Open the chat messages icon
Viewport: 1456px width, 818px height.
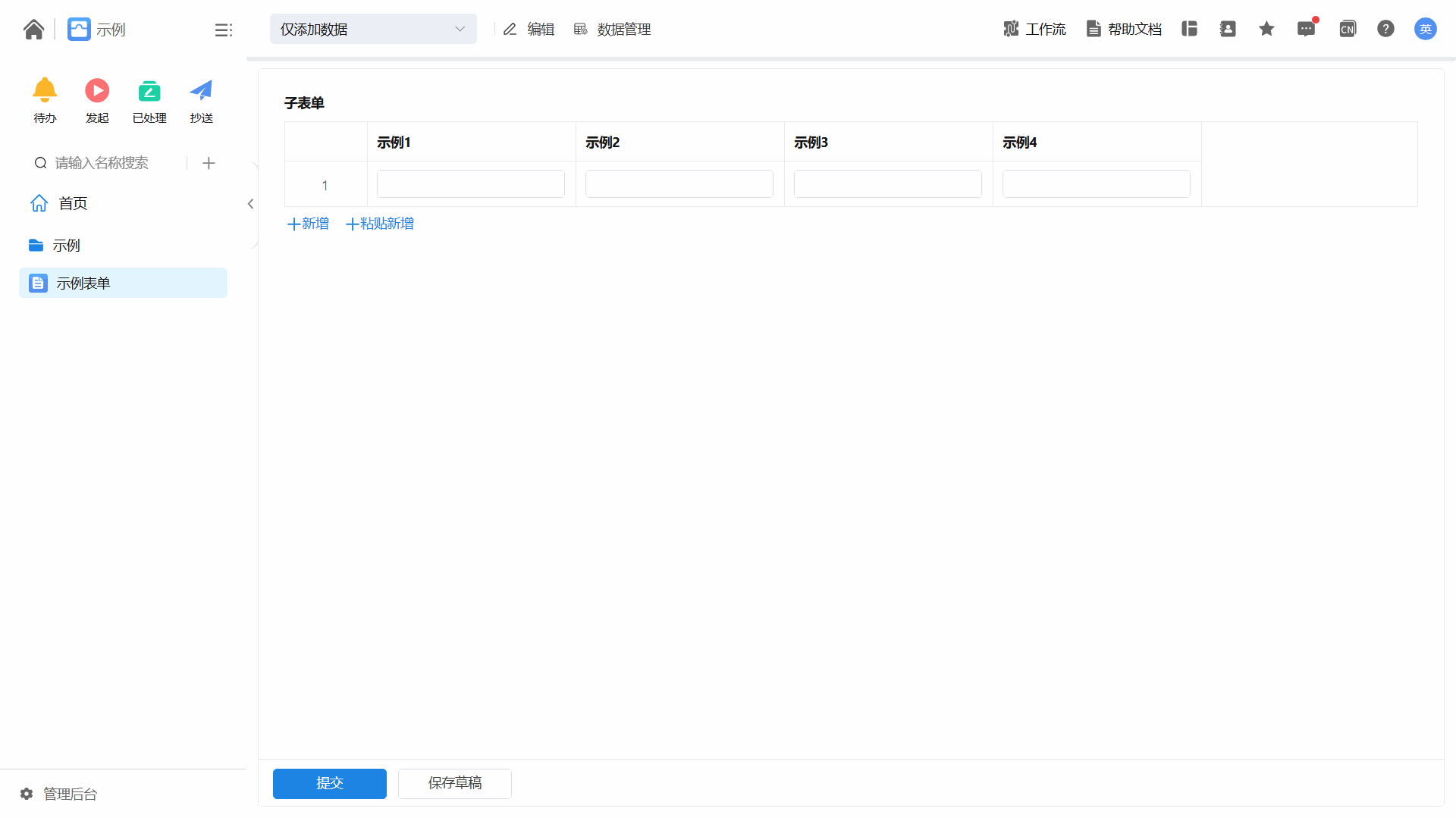[1306, 29]
